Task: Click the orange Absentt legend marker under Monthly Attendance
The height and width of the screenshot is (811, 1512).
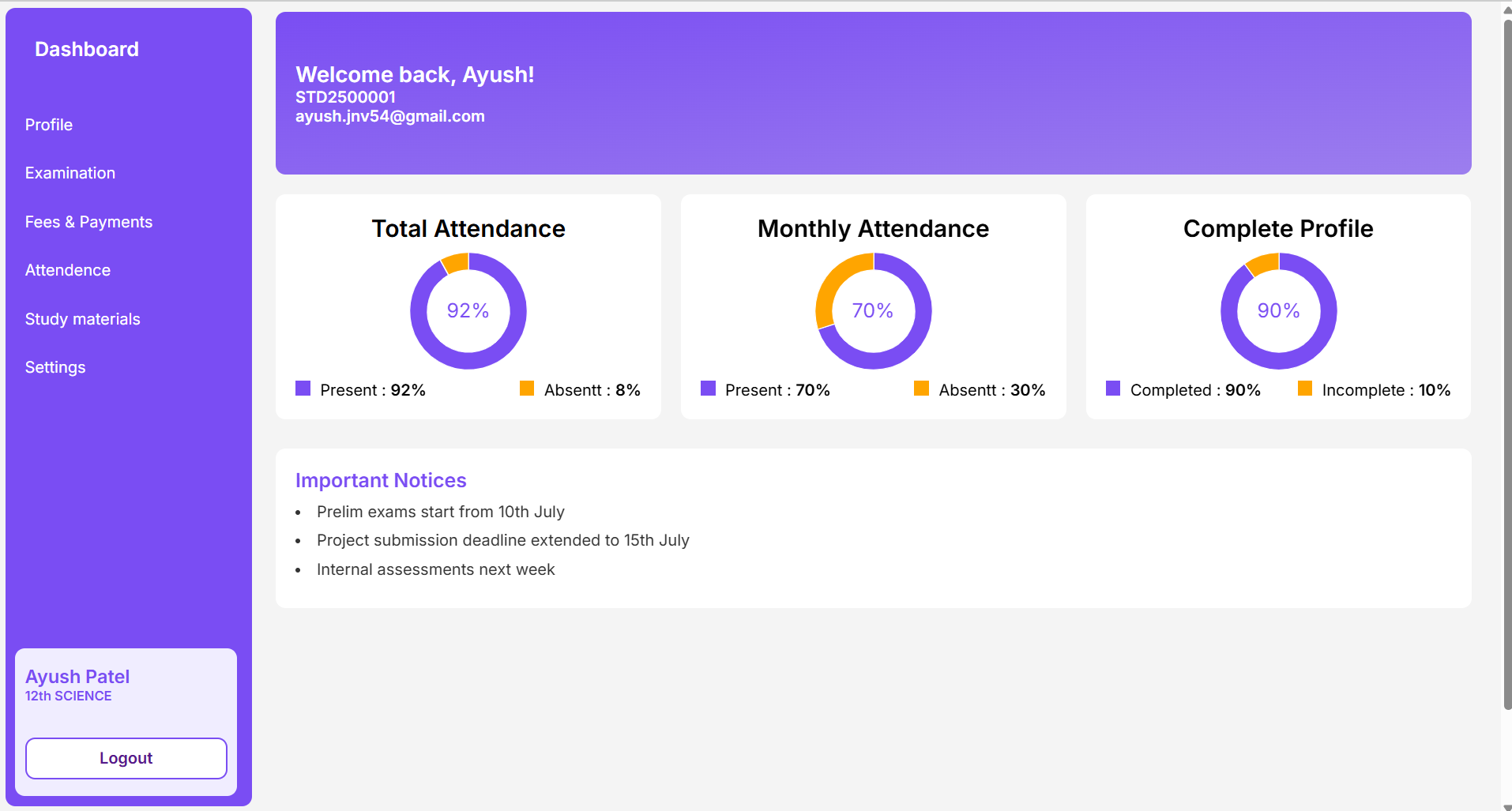Action: pos(921,388)
